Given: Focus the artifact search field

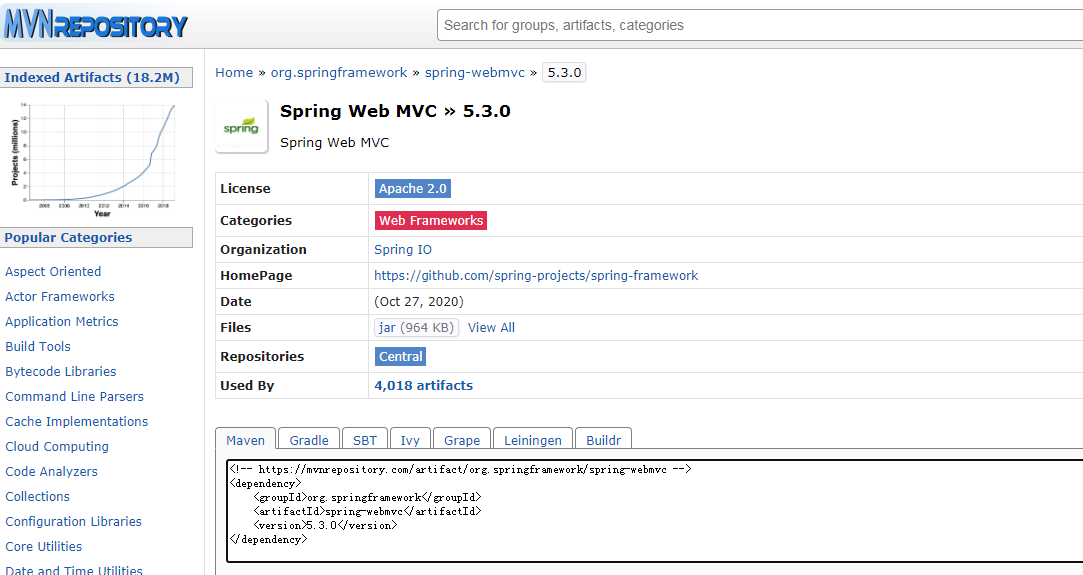Looking at the screenshot, I should [x=760, y=25].
